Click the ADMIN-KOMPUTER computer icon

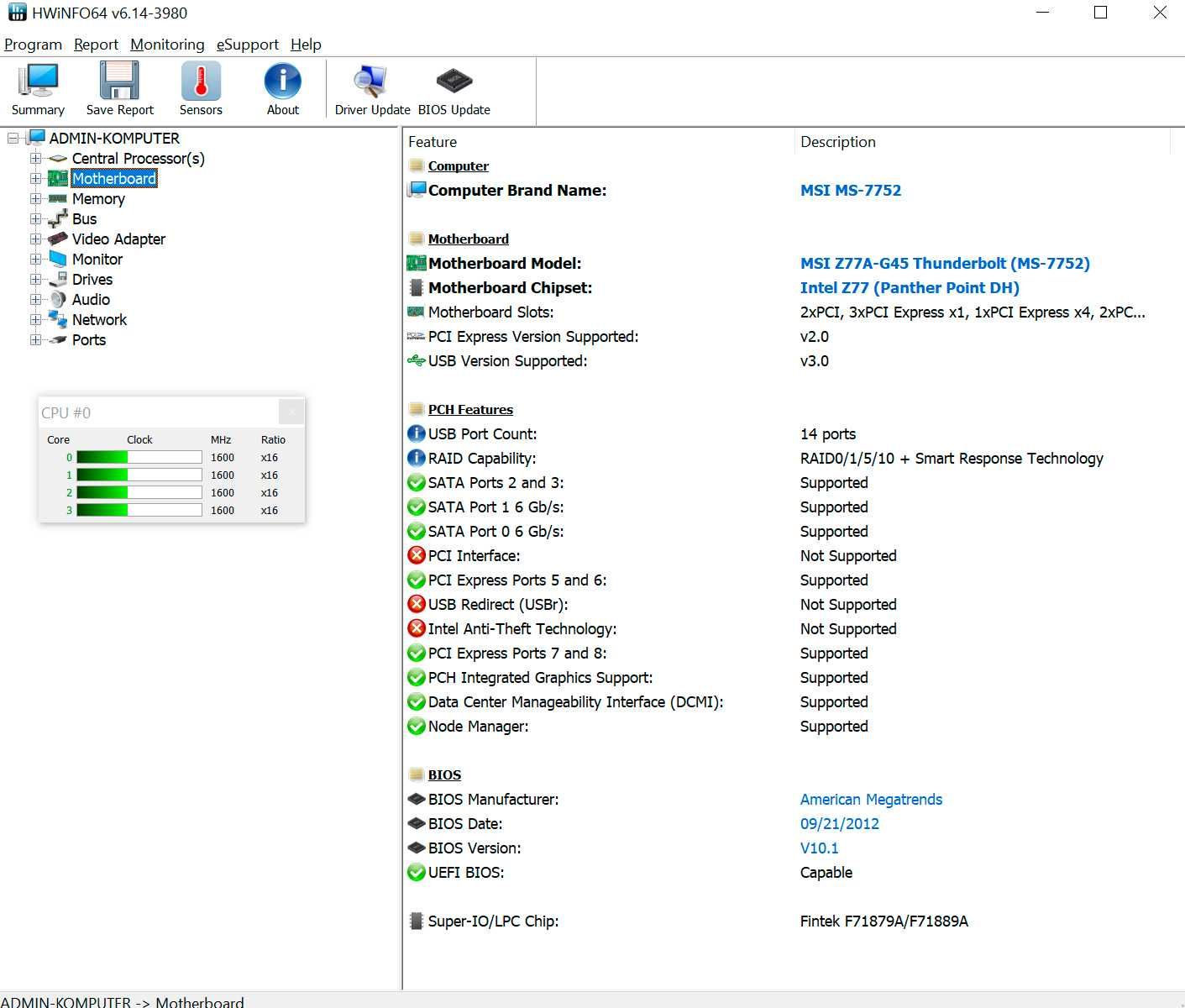point(37,138)
